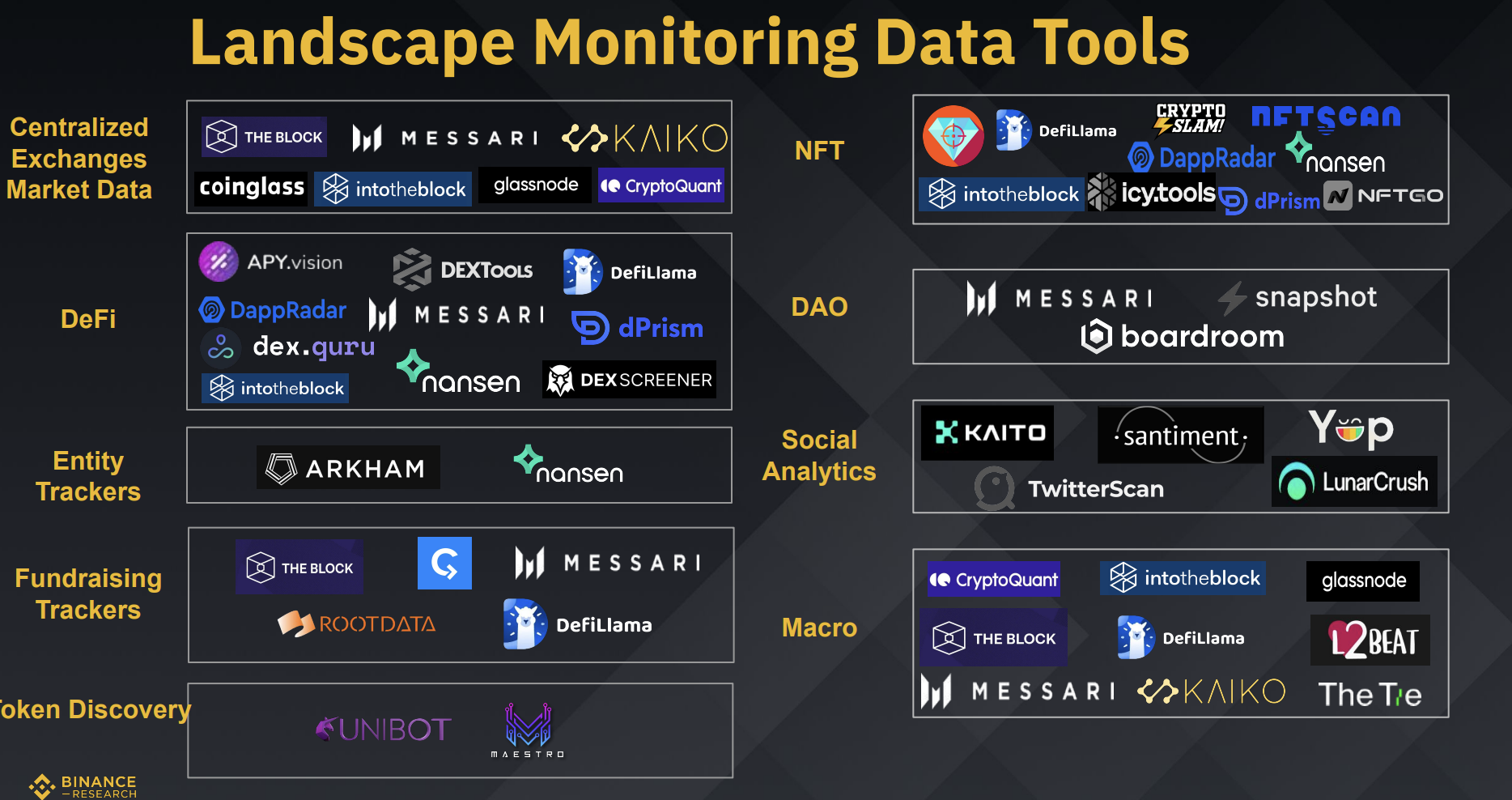Click the blue G logo in Fundraising Trackers
Viewport: 1512px width, 800px height.
click(444, 564)
